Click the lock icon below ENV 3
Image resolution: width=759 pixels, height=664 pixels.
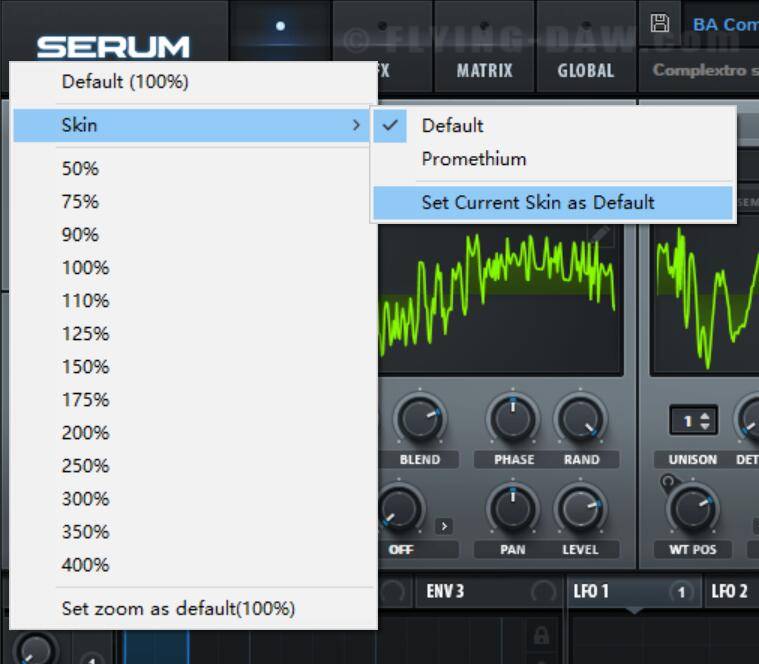[x=541, y=635]
